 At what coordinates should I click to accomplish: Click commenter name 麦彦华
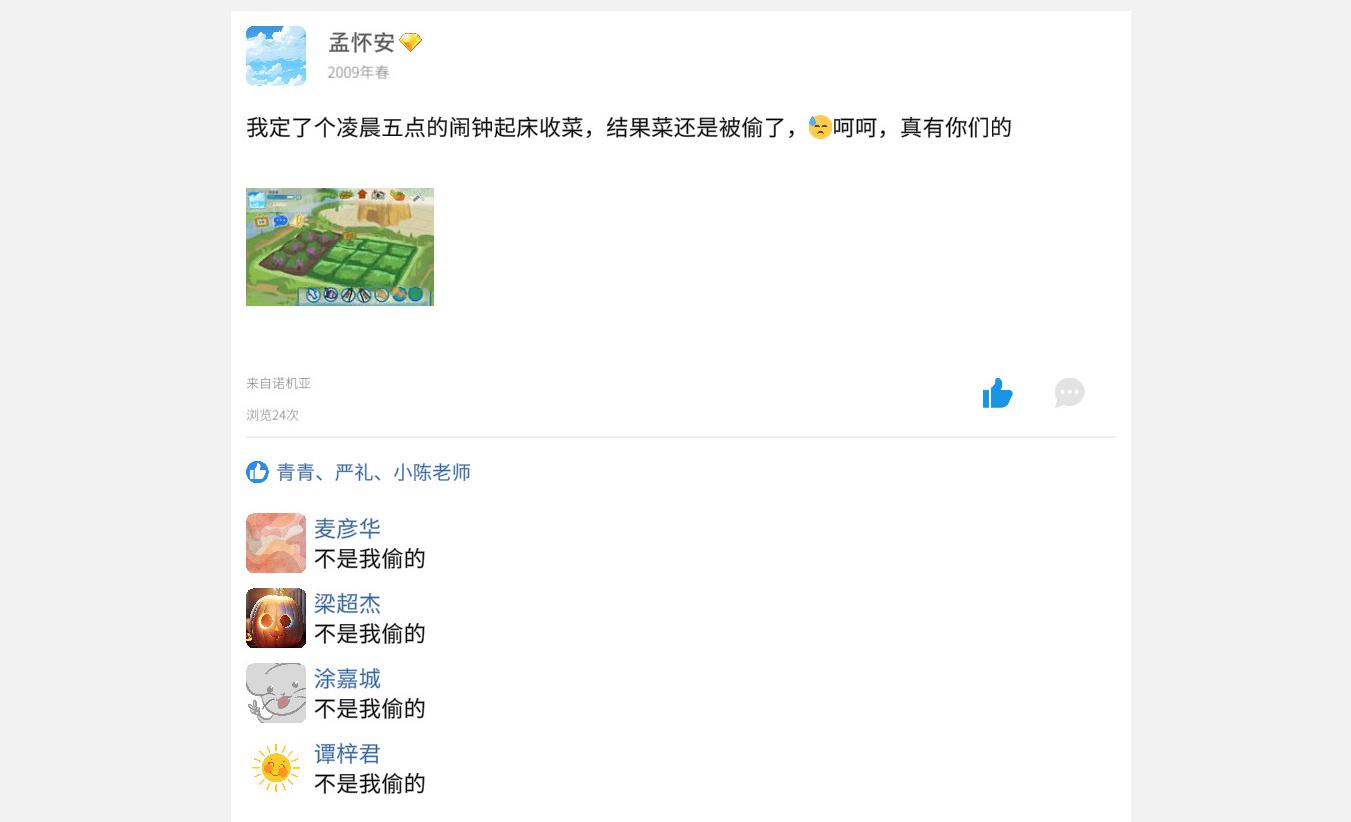coord(347,529)
